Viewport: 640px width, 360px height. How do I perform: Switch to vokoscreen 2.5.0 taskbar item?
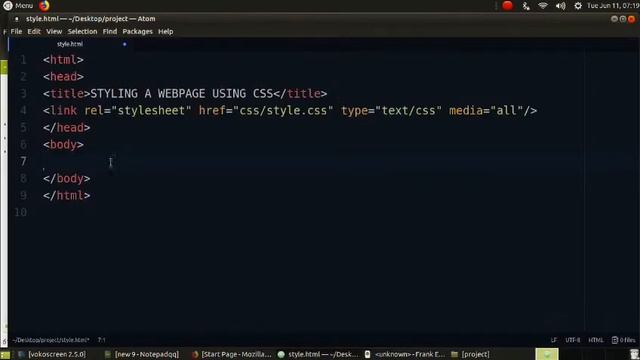pyautogui.click(x=52, y=354)
